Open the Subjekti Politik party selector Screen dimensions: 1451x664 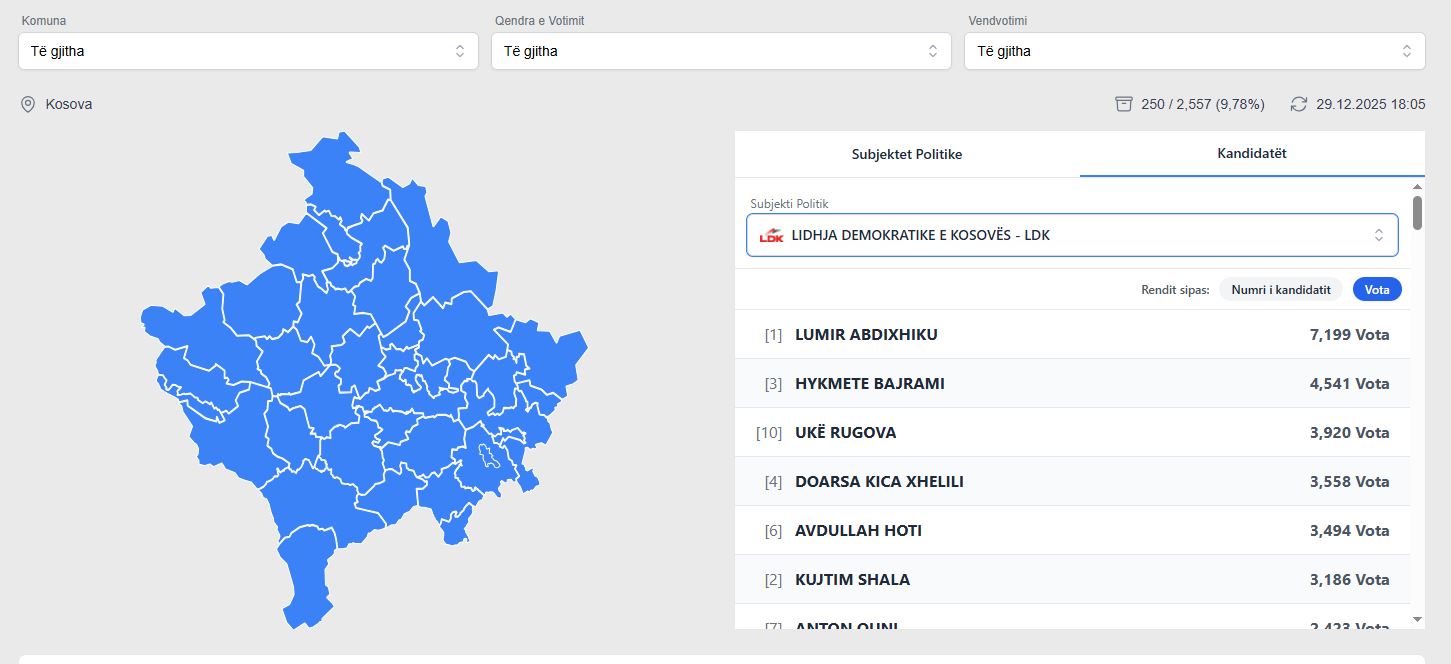pos(1072,235)
